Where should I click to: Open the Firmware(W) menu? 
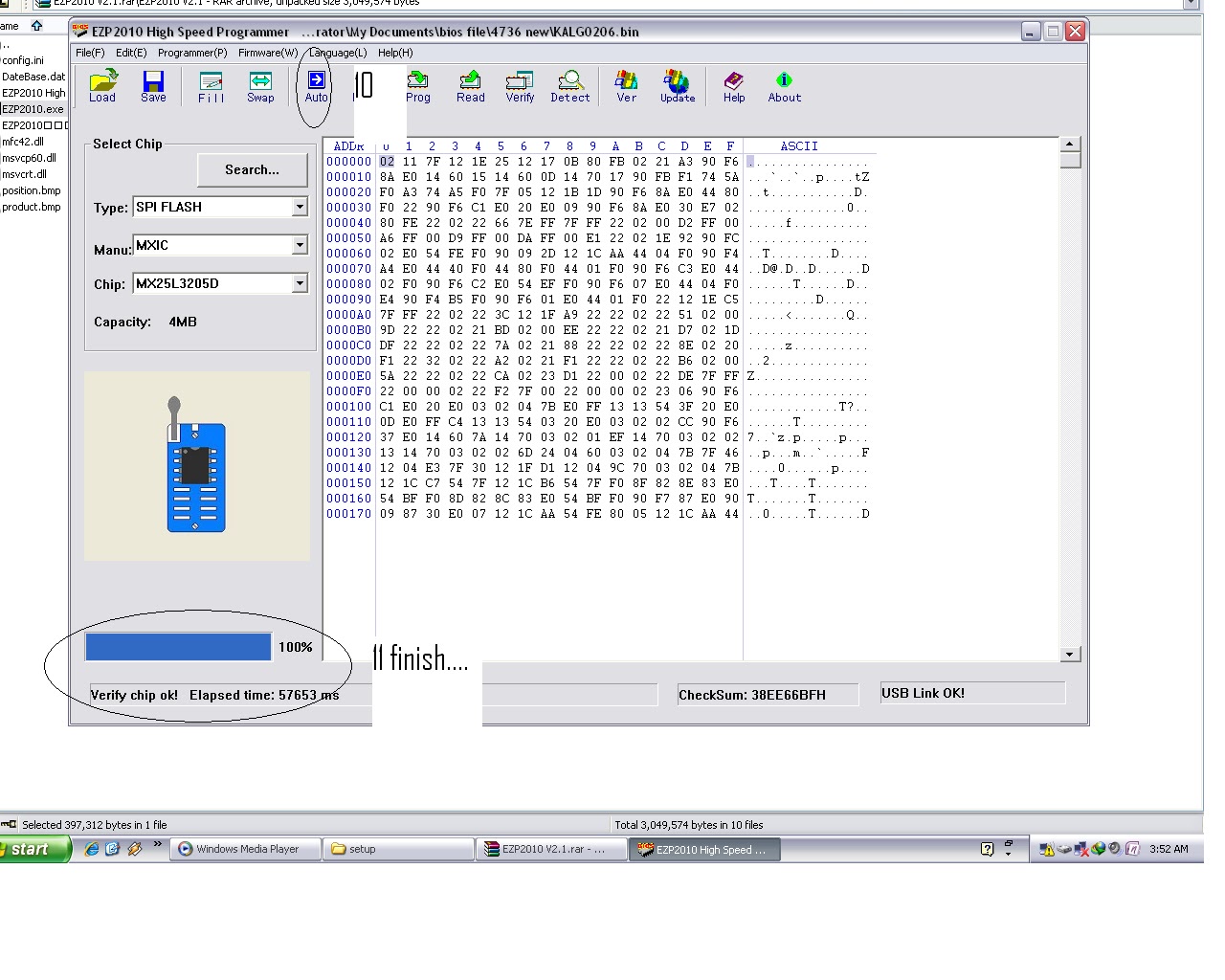click(x=268, y=53)
